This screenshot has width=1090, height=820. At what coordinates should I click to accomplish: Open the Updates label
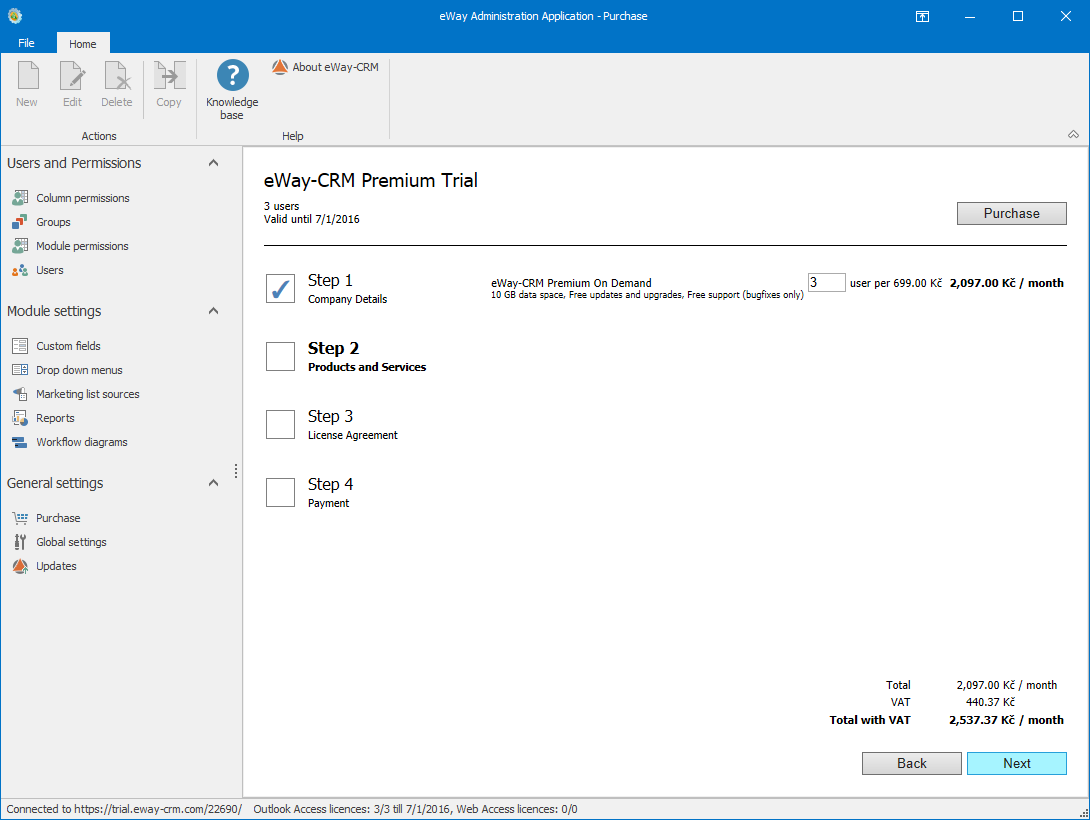point(56,566)
